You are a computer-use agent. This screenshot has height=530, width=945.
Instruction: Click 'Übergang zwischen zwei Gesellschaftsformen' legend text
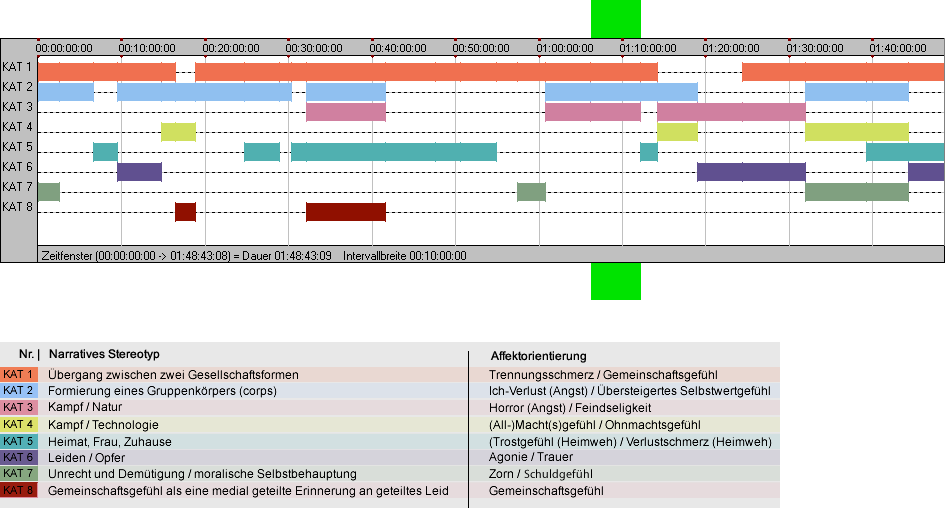pos(174,375)
